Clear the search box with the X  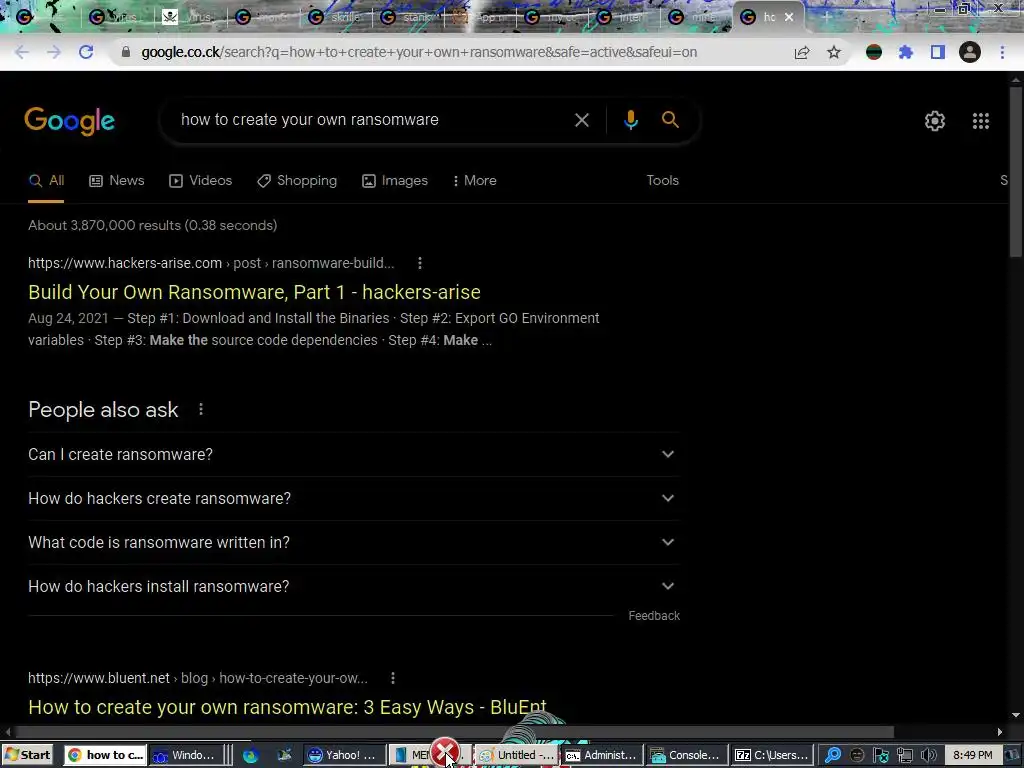click(x=581, y=120)
